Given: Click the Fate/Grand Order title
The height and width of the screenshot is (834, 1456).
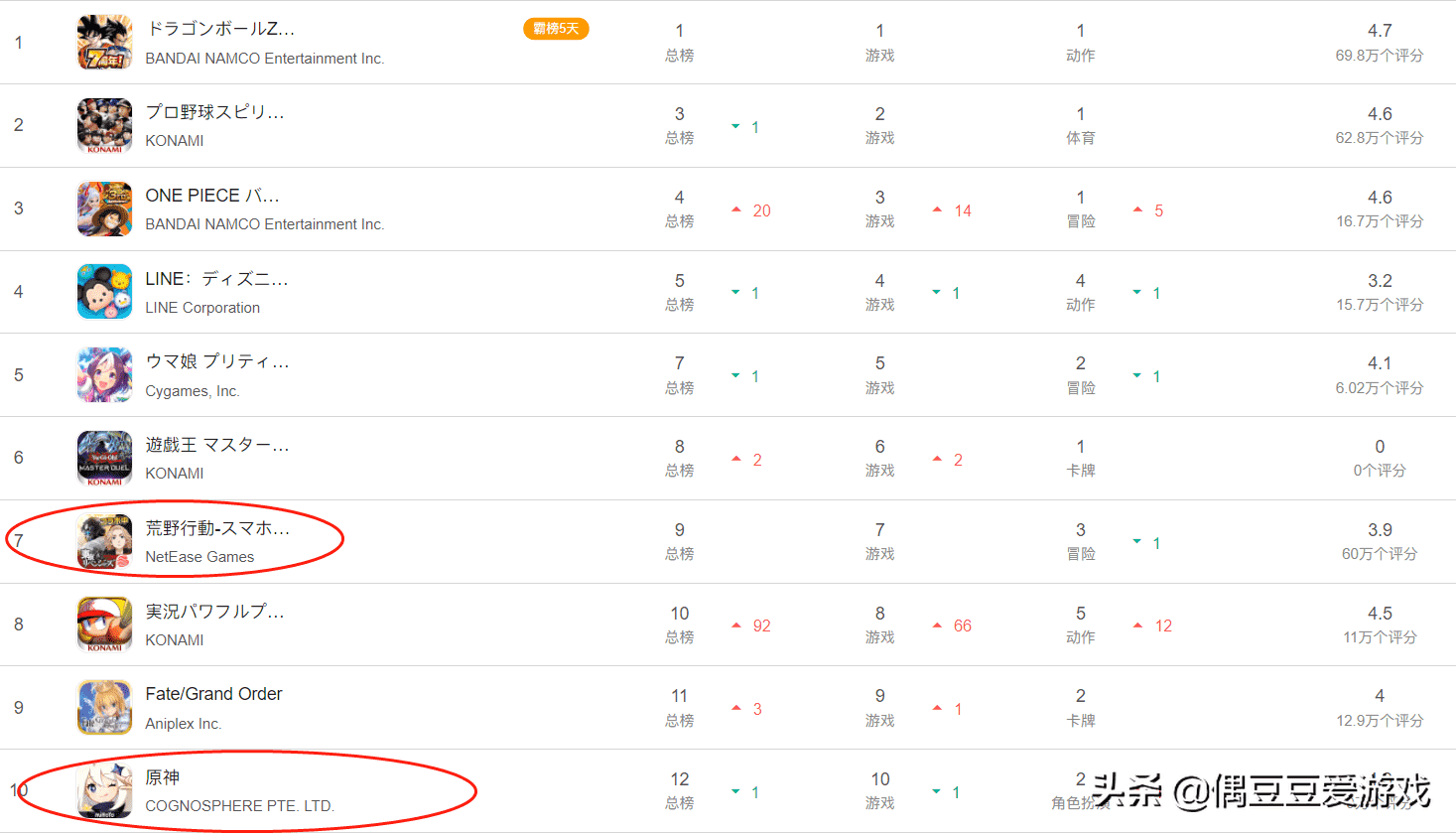Looking at the screenshot, I should (x=214, y=694).
